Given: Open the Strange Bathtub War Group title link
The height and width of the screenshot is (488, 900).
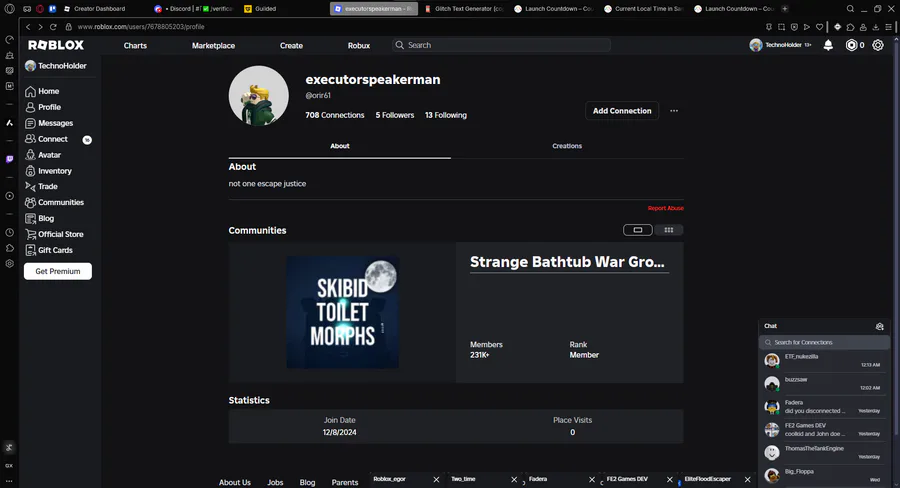Looking at the screenshot, I should (567, 262).
